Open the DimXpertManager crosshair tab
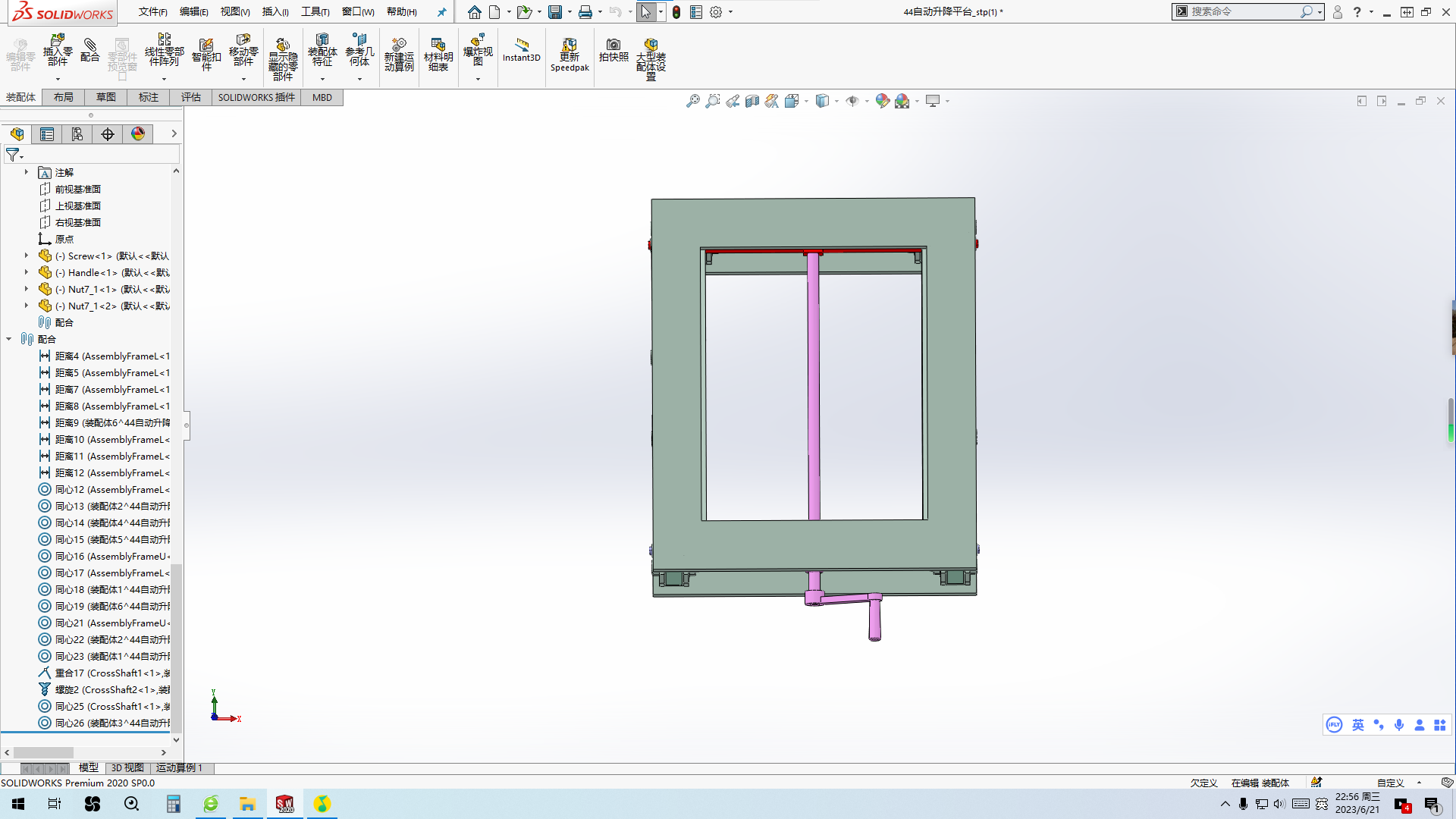 (108, 134)
